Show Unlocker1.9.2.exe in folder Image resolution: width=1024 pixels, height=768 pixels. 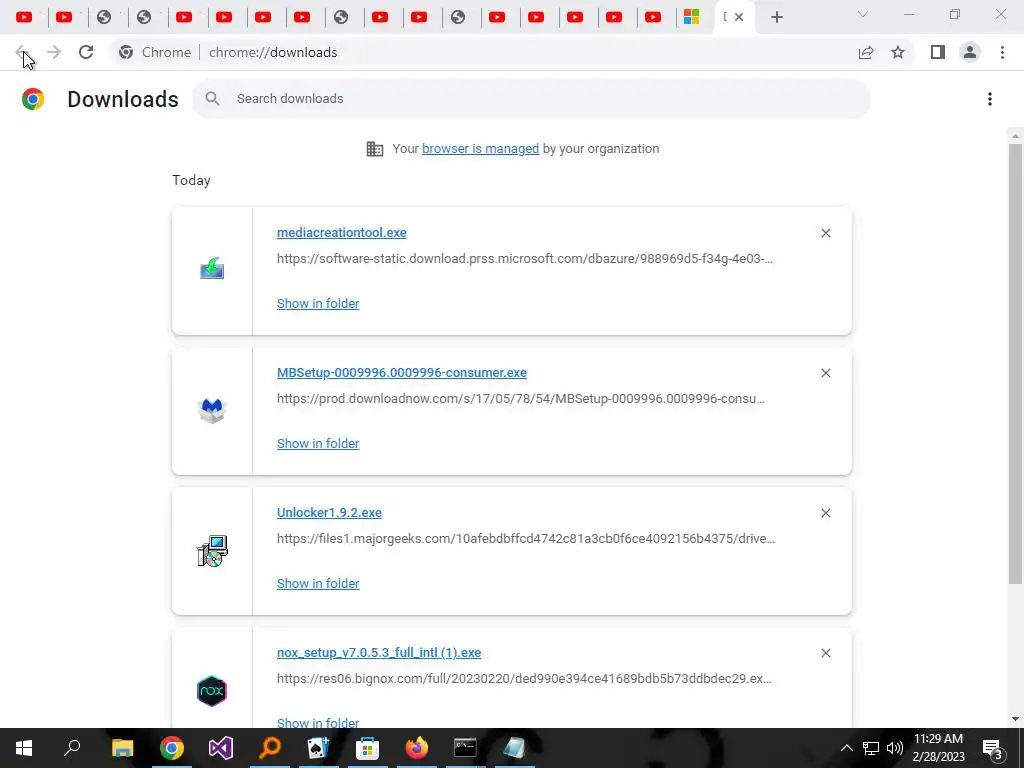[318, 583]
